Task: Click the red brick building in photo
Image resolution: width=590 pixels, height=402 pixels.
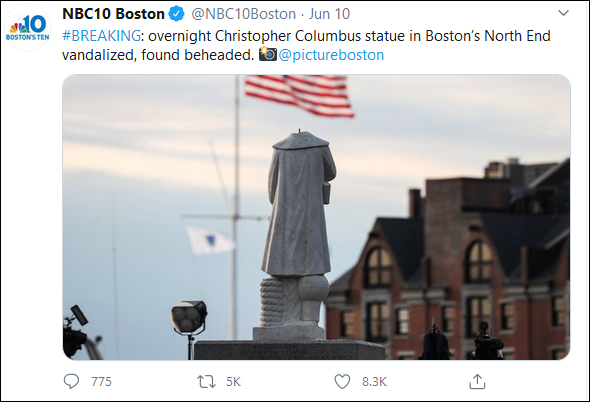Action: pos(448,263)
